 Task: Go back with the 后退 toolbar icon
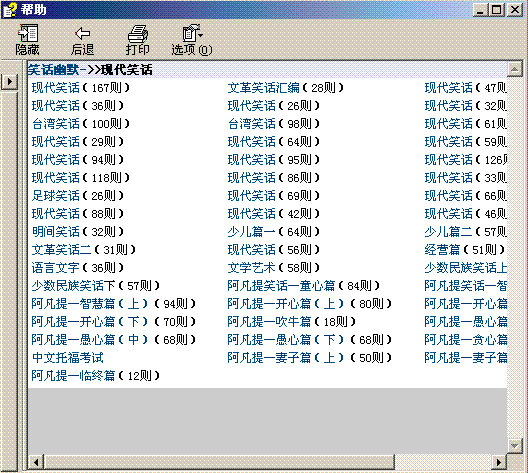coord(82,40)
